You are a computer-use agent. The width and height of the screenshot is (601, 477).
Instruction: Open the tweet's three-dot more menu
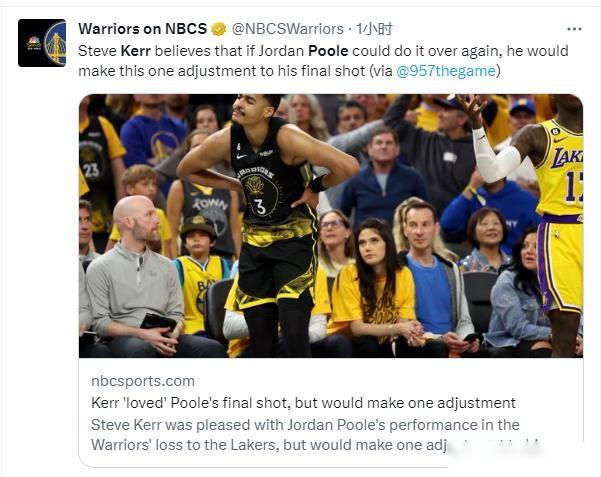coord(574,29)
